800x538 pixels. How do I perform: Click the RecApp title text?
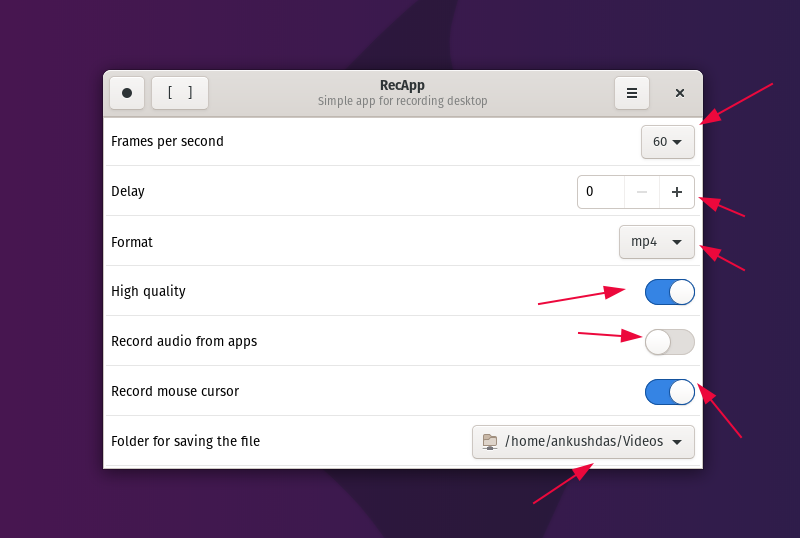(402, 85)
